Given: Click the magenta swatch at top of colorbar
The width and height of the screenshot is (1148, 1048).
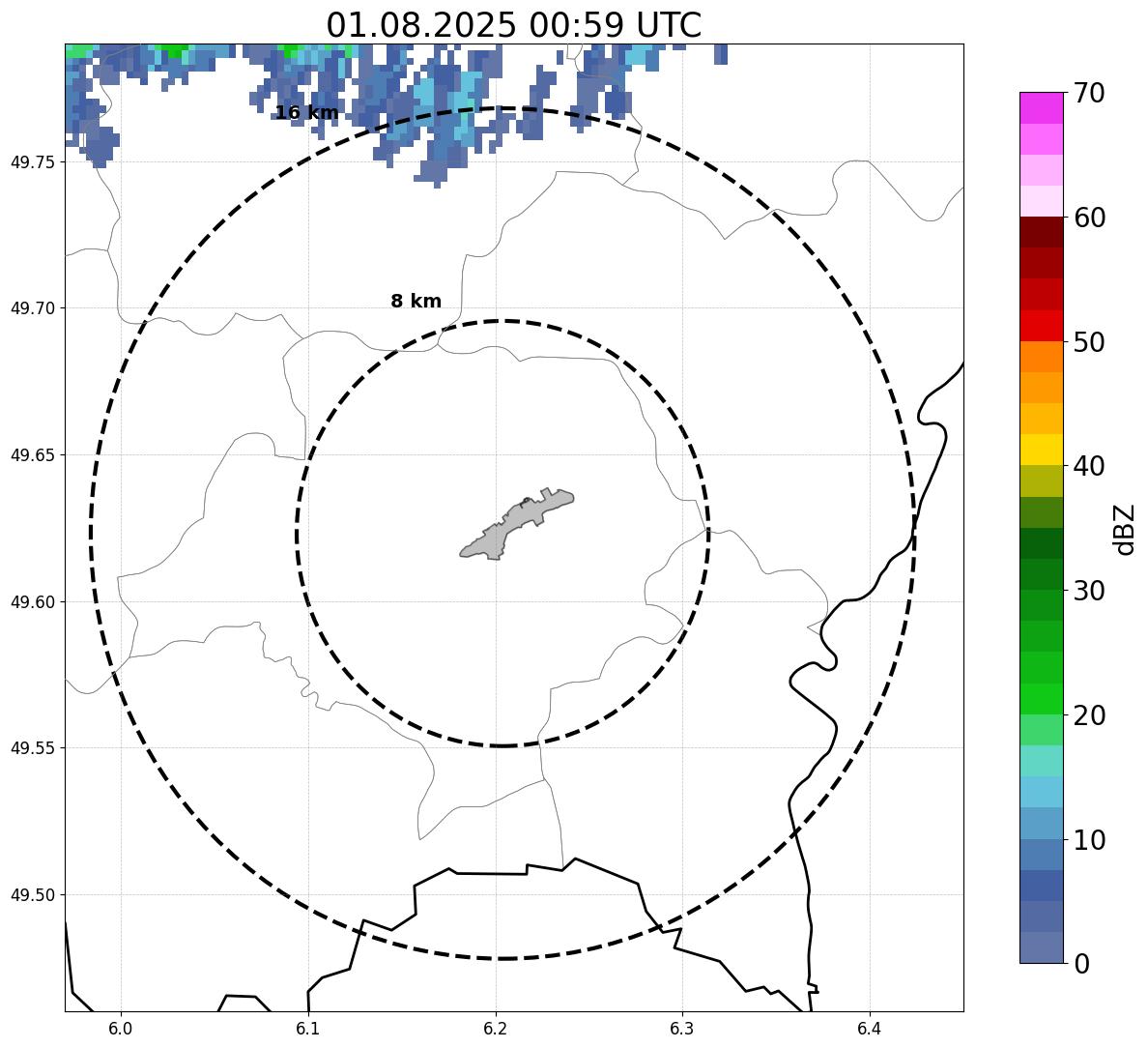Looking at the screenshot, I should [1041, 107].
